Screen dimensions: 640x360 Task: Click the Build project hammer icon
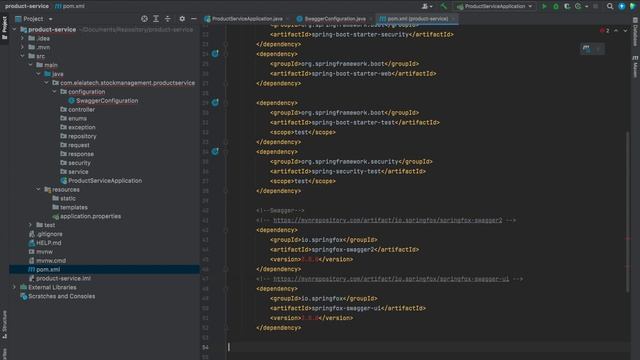click(444, 6)
